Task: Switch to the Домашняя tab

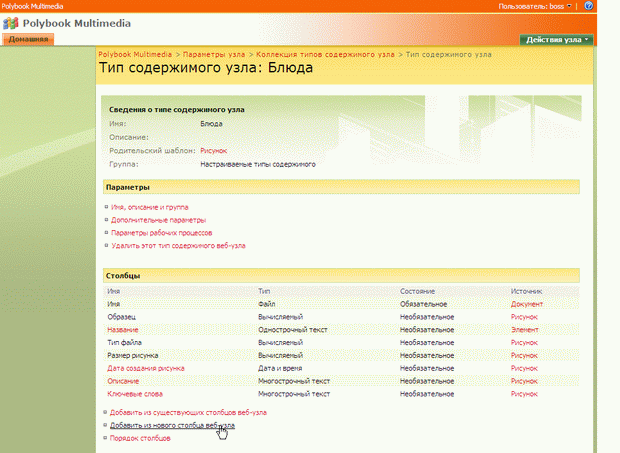Action: coord(27,39)
